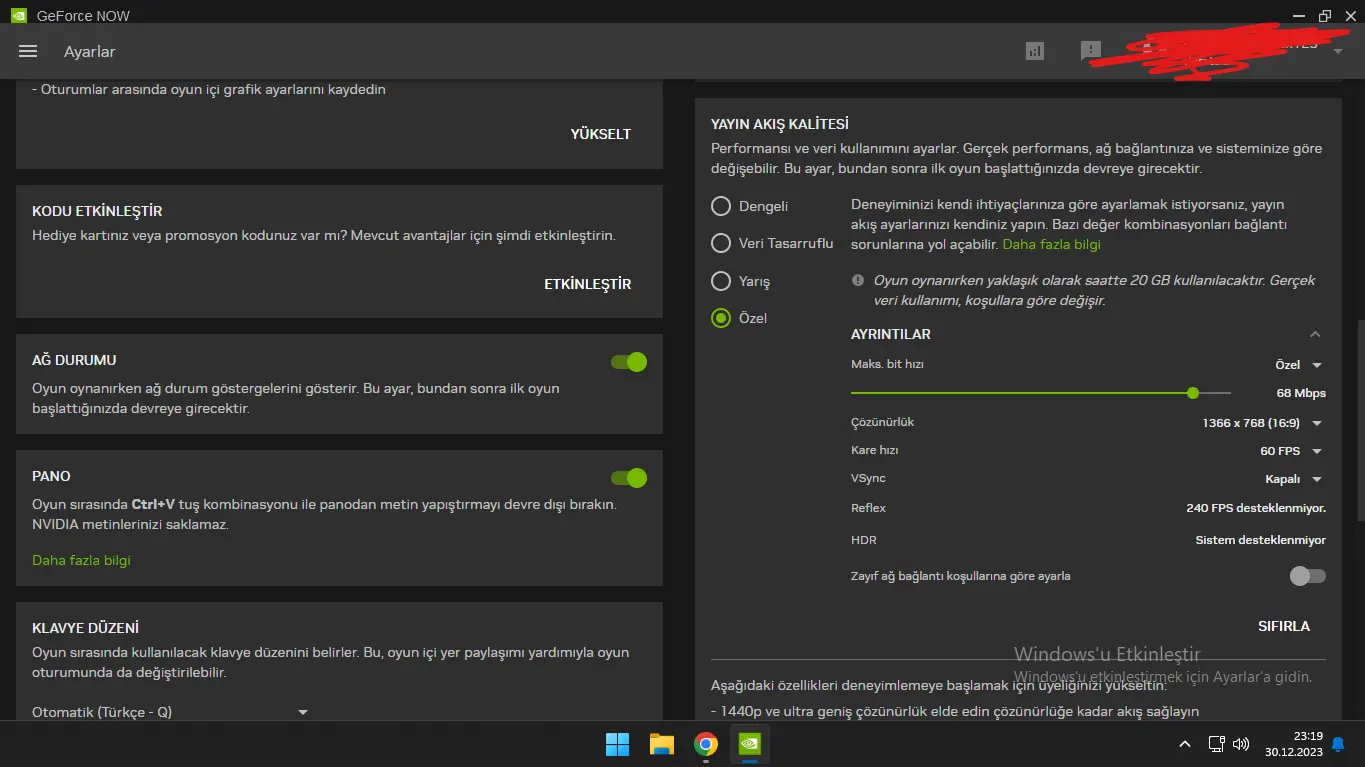
Task: Click the ETKİNLEŞTİR button
Action: (x=588, y=284)
